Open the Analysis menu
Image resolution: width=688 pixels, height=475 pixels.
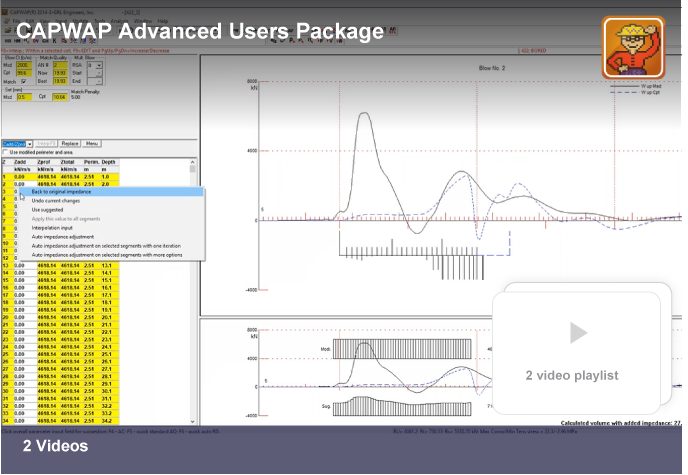[x=118, y=21]
